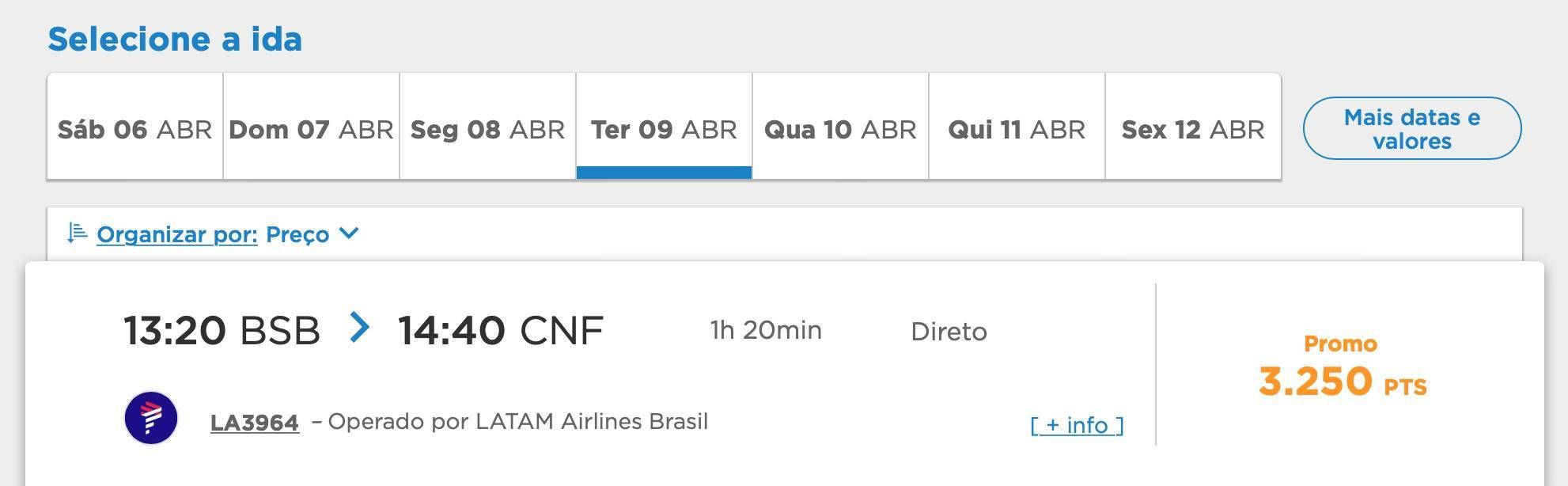The image size is (1568, 486).
Task: Pick the Qui 11 ABR date tab
Action: click(x=1017, y=127)
